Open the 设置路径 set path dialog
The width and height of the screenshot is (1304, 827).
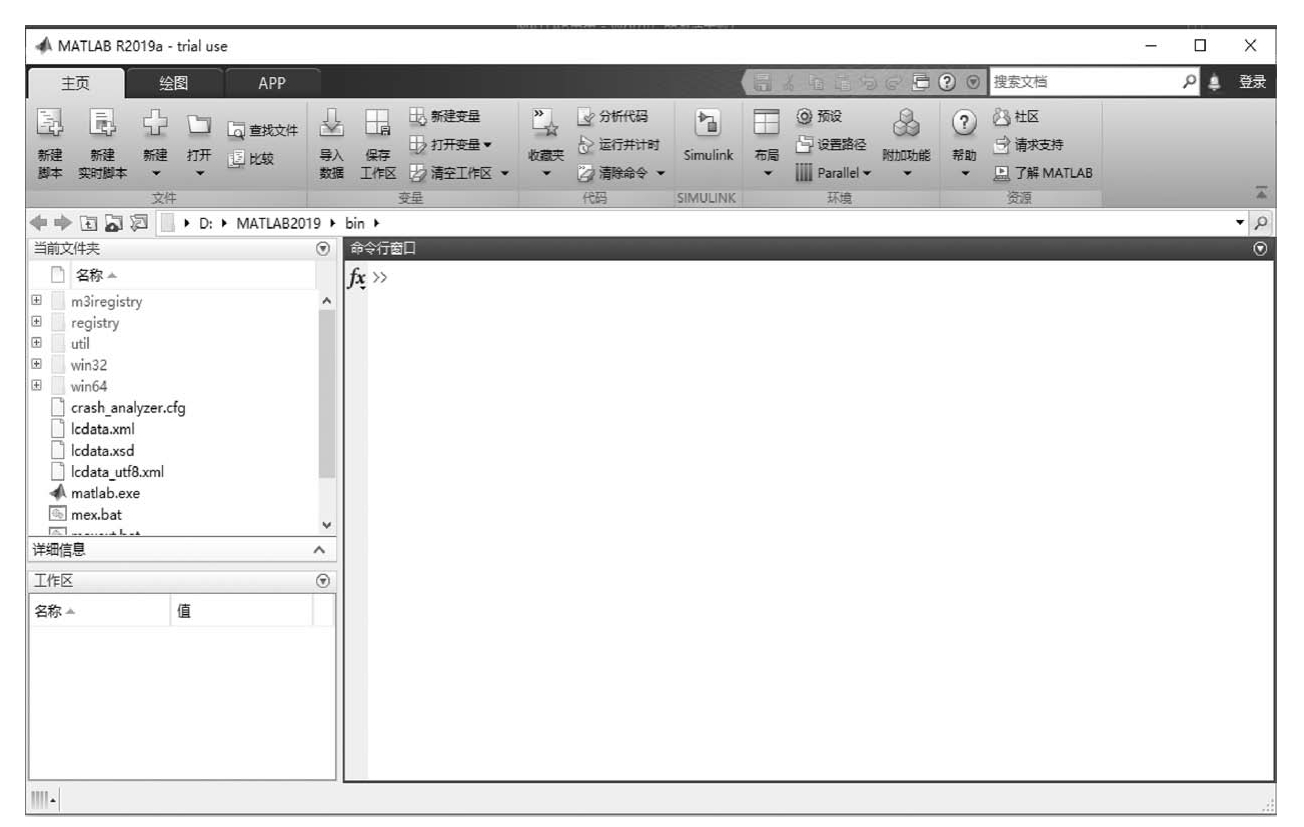pos(831,144)
